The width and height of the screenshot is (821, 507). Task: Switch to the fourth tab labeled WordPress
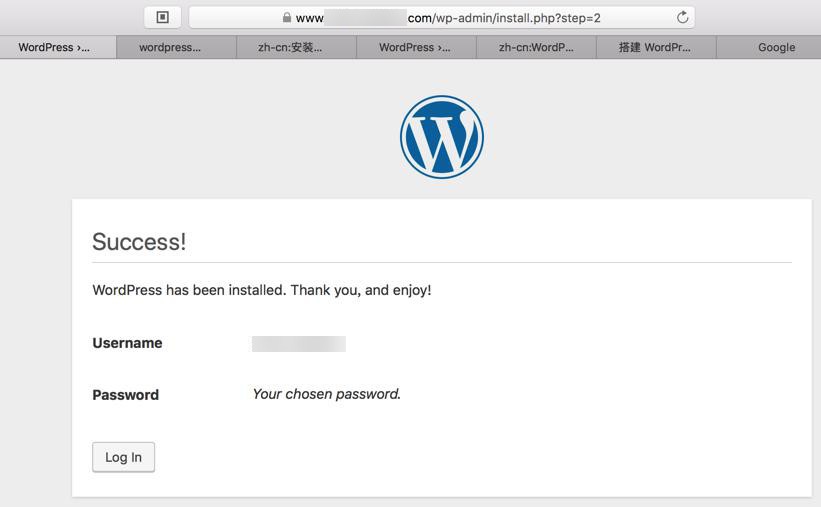tap(415, 47)
